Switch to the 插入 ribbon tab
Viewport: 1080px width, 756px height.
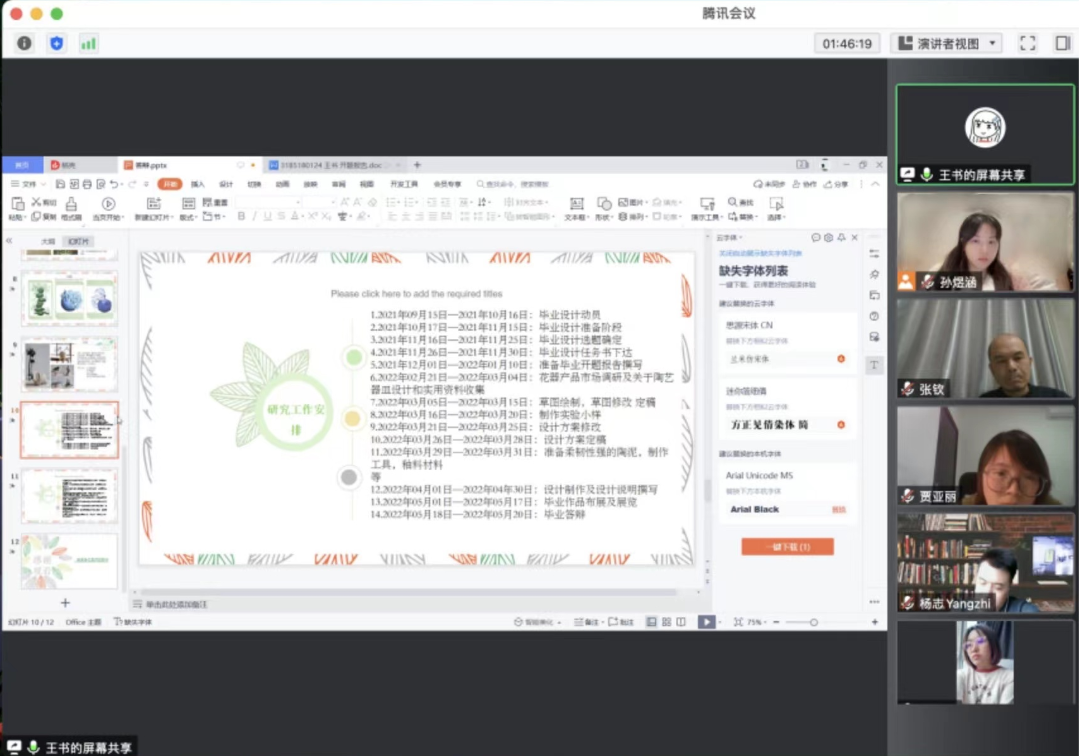(198, 184)
